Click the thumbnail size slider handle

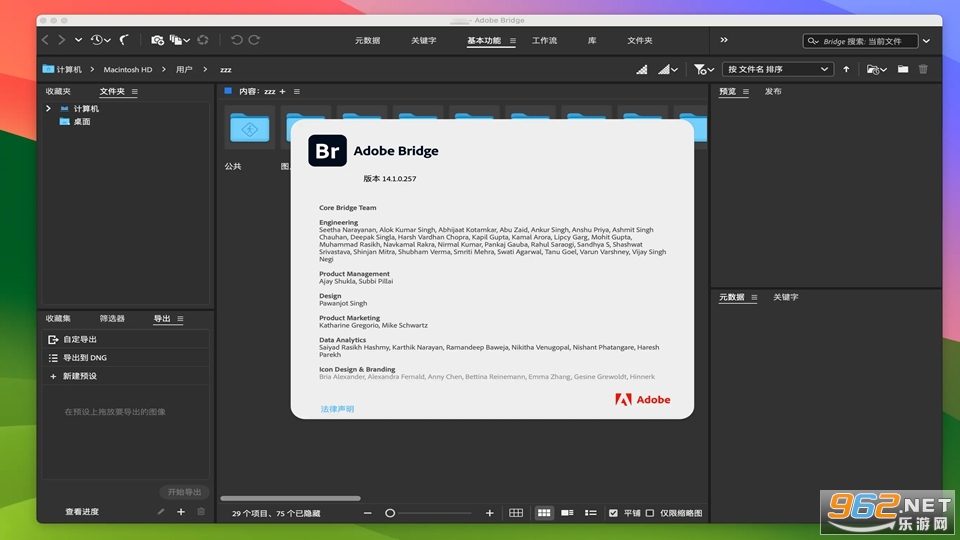(x=390, y=513)
